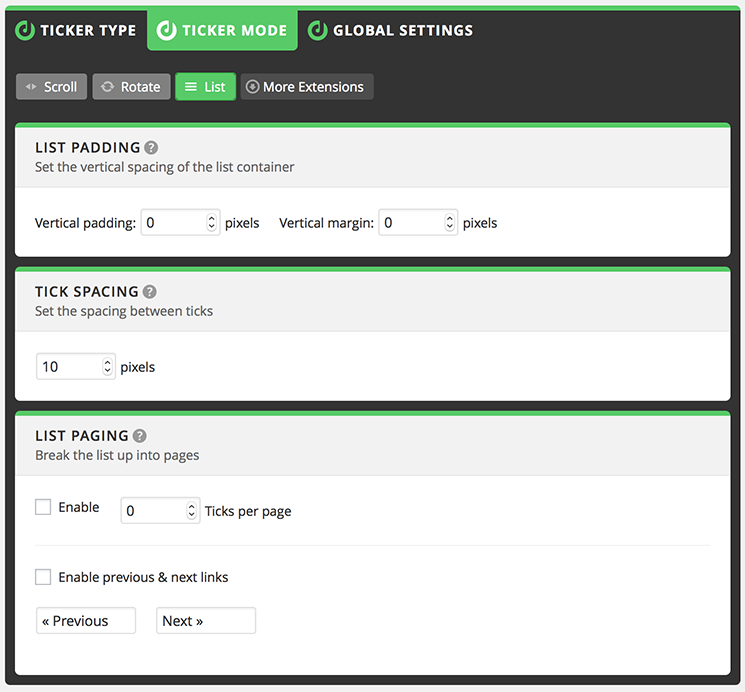Check Enable previous & next links
The height and width of the screenshot is (692, 745).
click(43, 577)
